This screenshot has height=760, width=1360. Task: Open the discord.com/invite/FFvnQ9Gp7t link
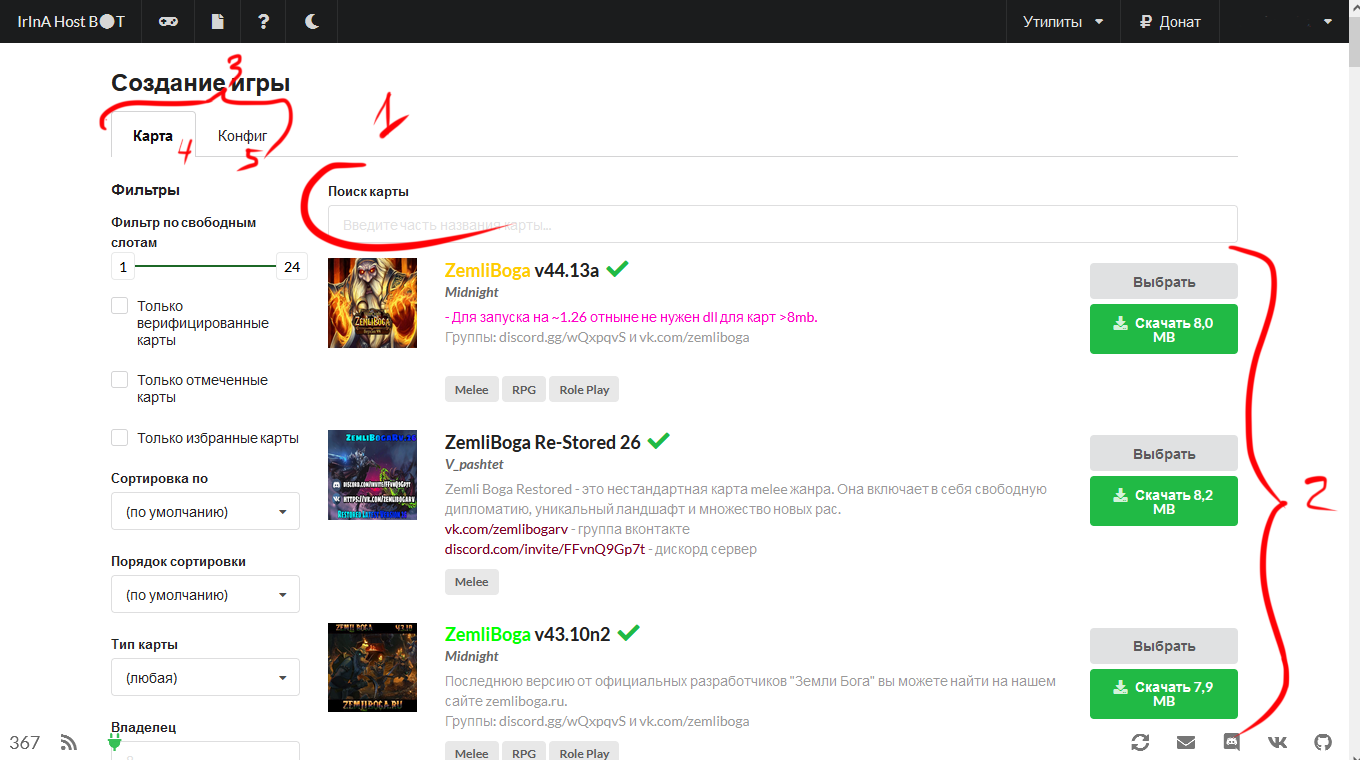pyautogui.click(x=545, y=549)
